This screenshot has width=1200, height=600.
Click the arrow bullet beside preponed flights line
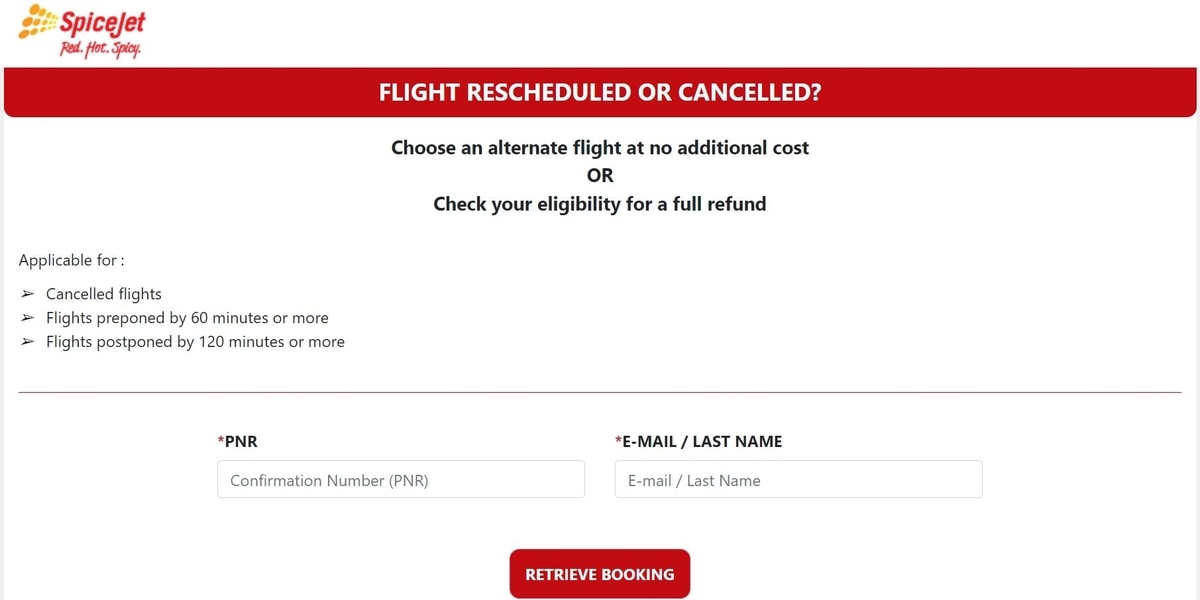pos(27,318)
